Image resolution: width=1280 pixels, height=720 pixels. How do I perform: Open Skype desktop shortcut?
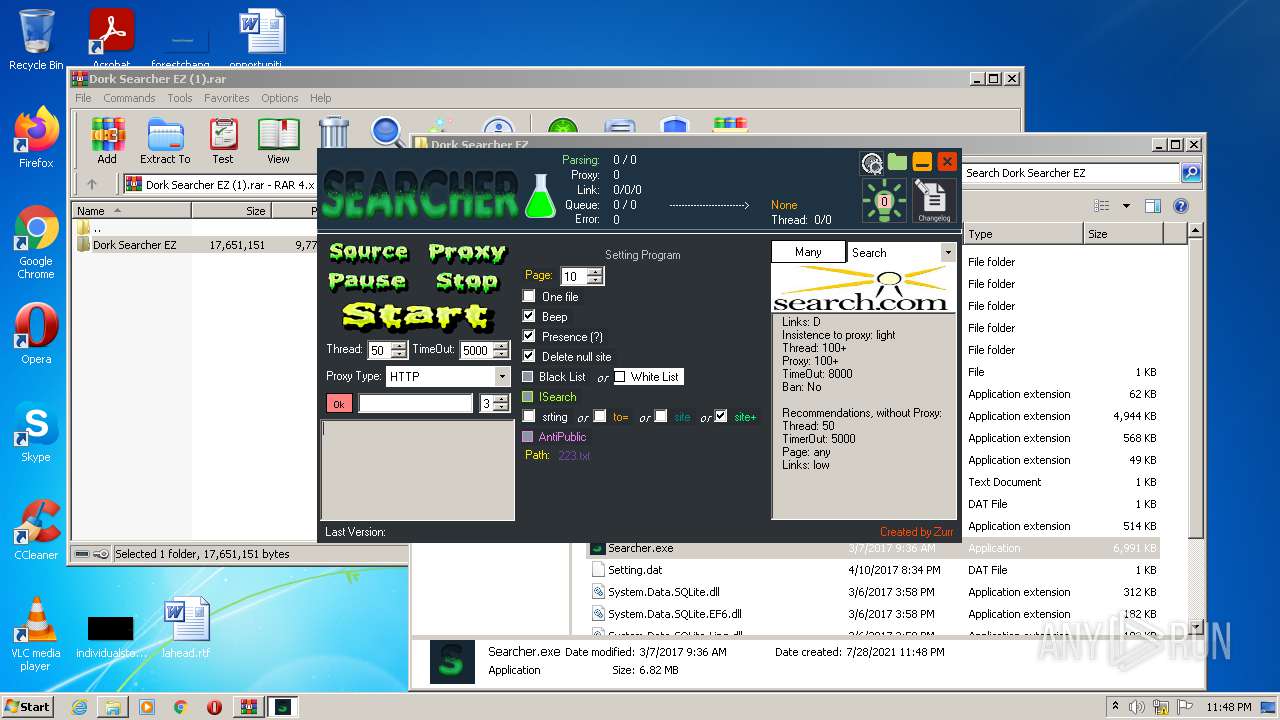tap(36, 433)
